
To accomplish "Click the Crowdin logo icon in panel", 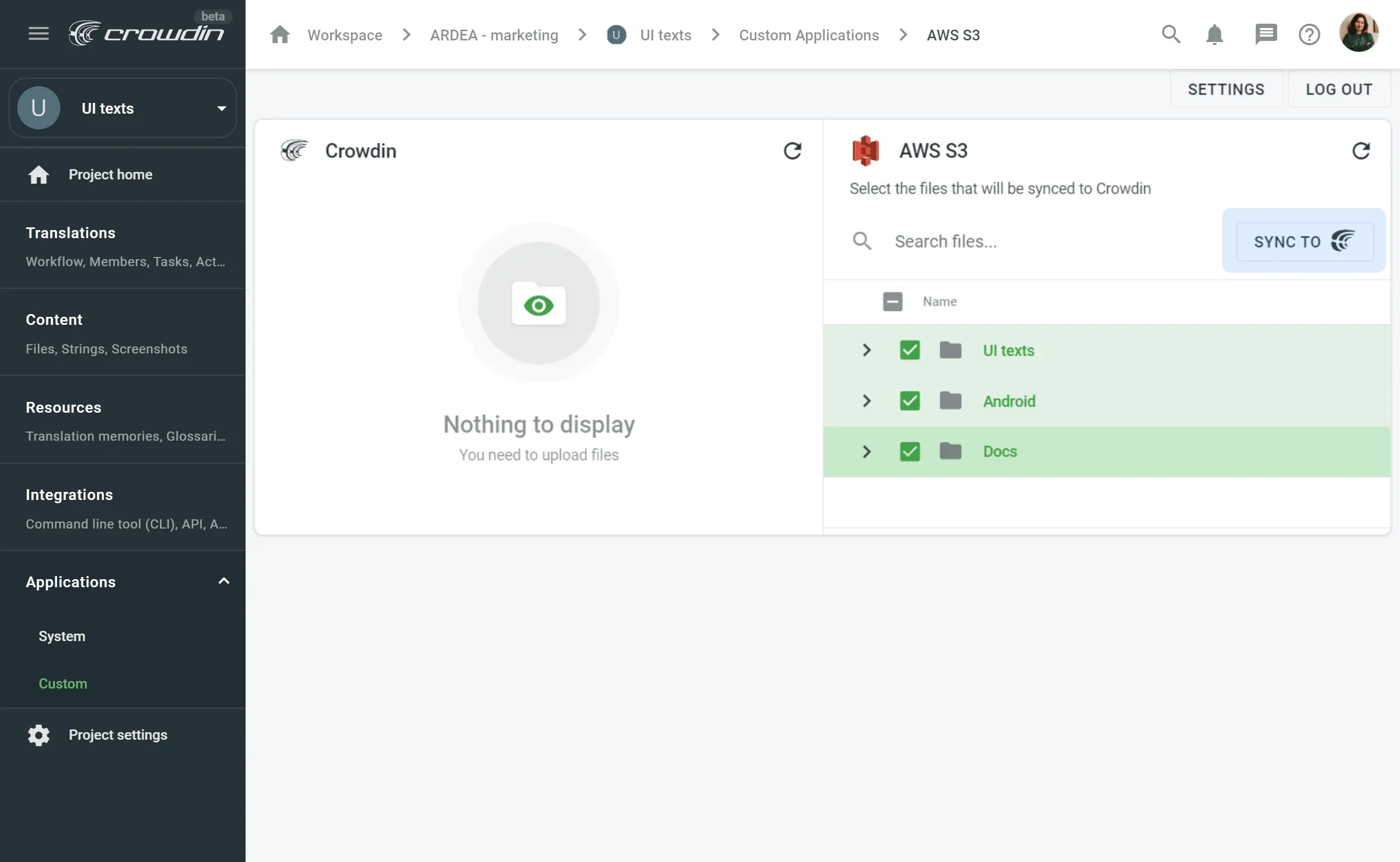I will click(x=294, y=151).
